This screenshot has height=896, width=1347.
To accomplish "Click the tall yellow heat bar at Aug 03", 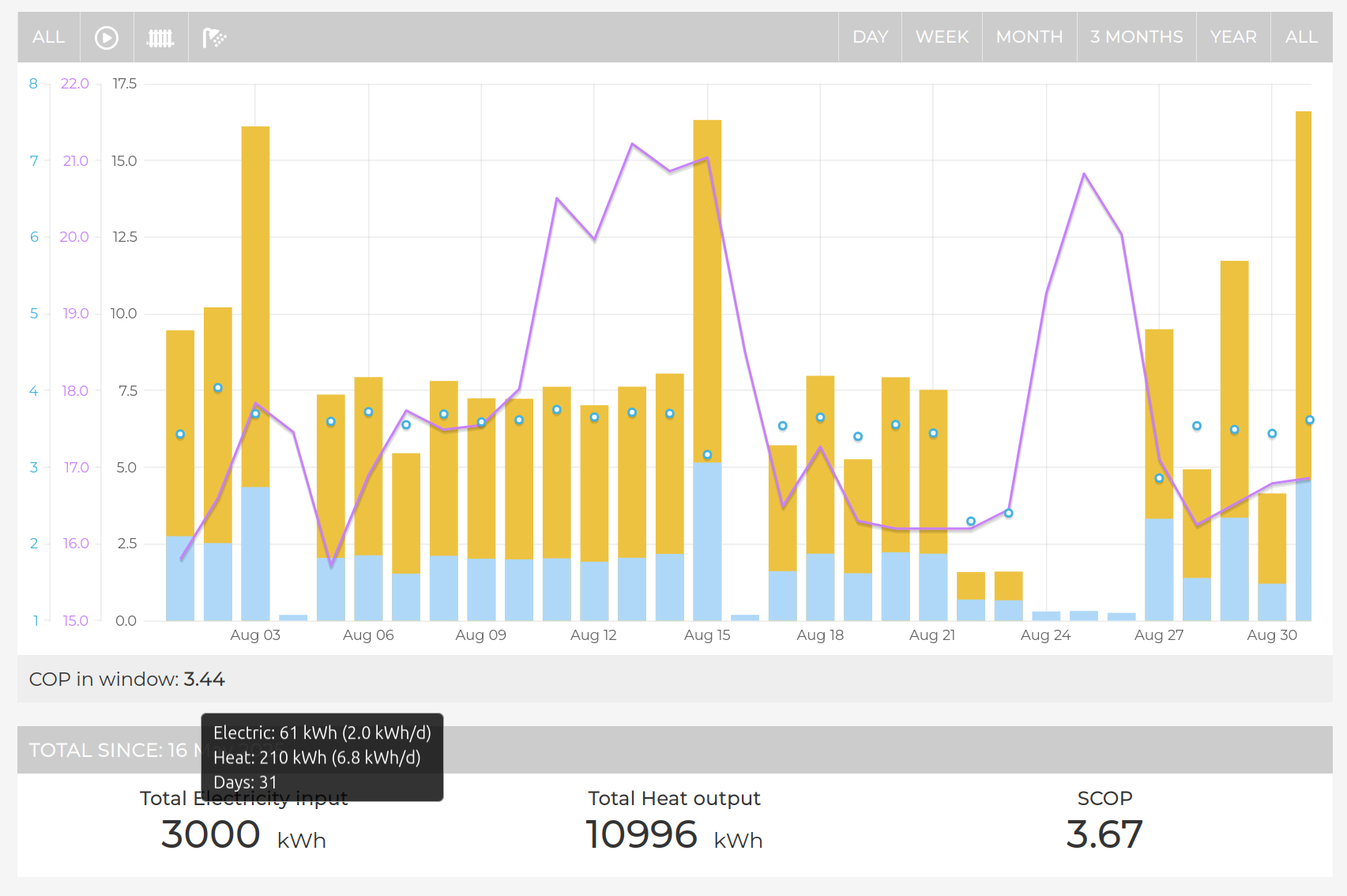I will 255,300.
